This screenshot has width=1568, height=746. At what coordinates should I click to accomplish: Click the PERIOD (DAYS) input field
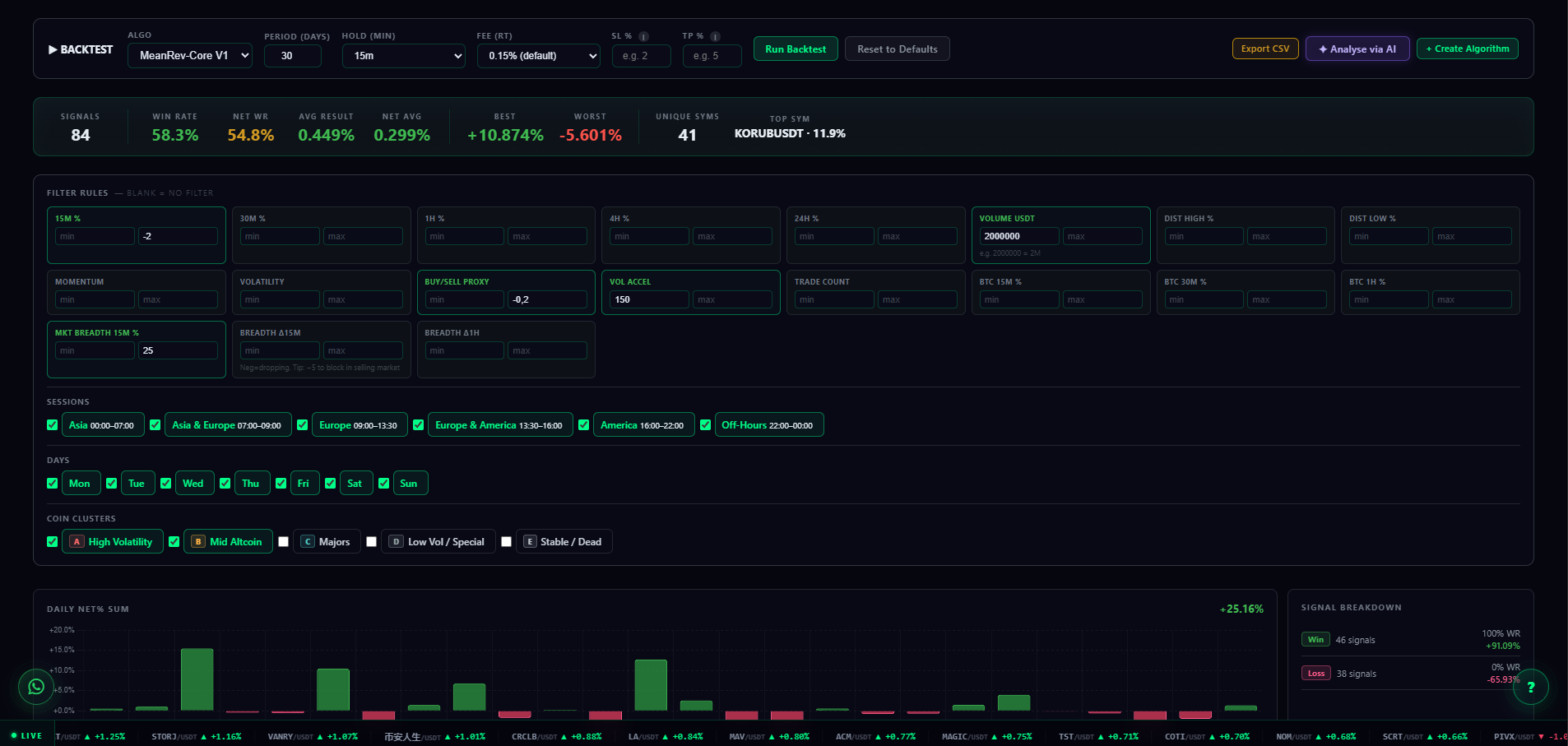coord(293,55)
